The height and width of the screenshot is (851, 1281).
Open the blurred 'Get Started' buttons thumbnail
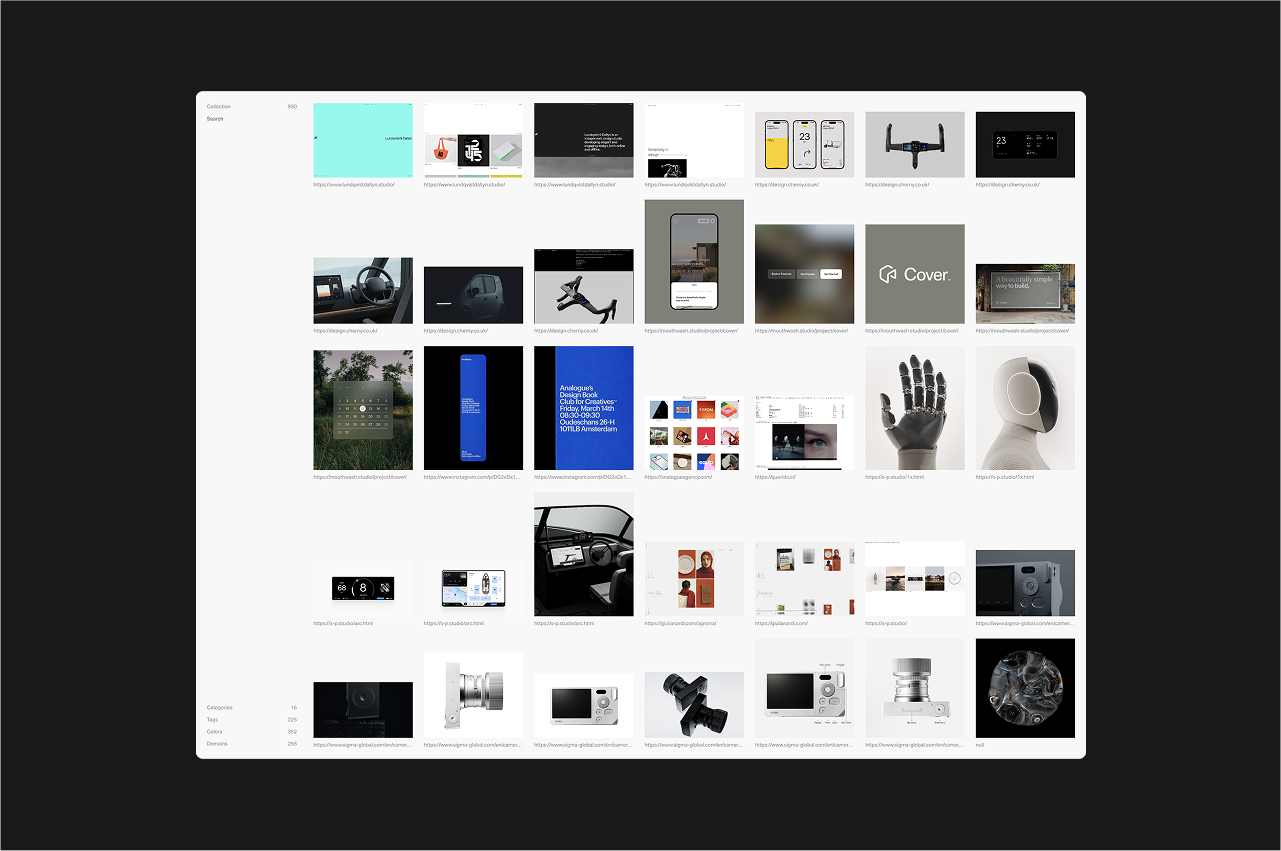(804, 274)
